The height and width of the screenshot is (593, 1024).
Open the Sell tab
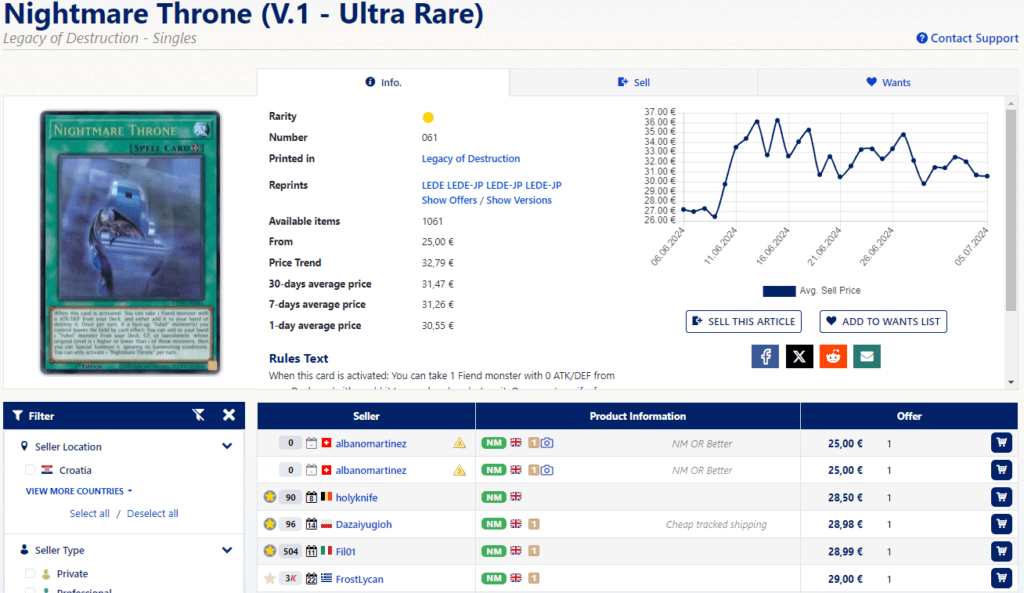point(633,82)
